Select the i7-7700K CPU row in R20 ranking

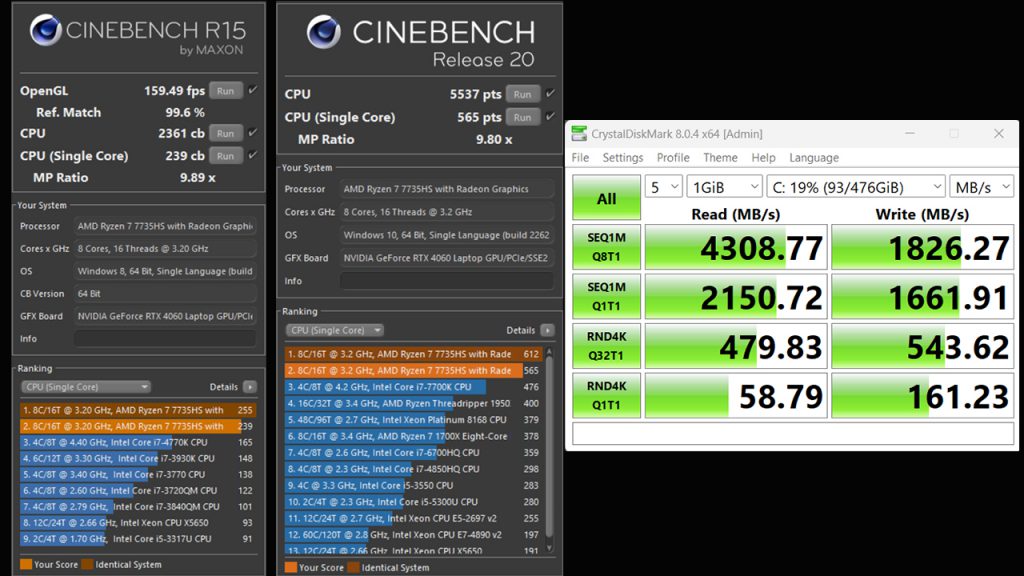(x=413, y=387)
